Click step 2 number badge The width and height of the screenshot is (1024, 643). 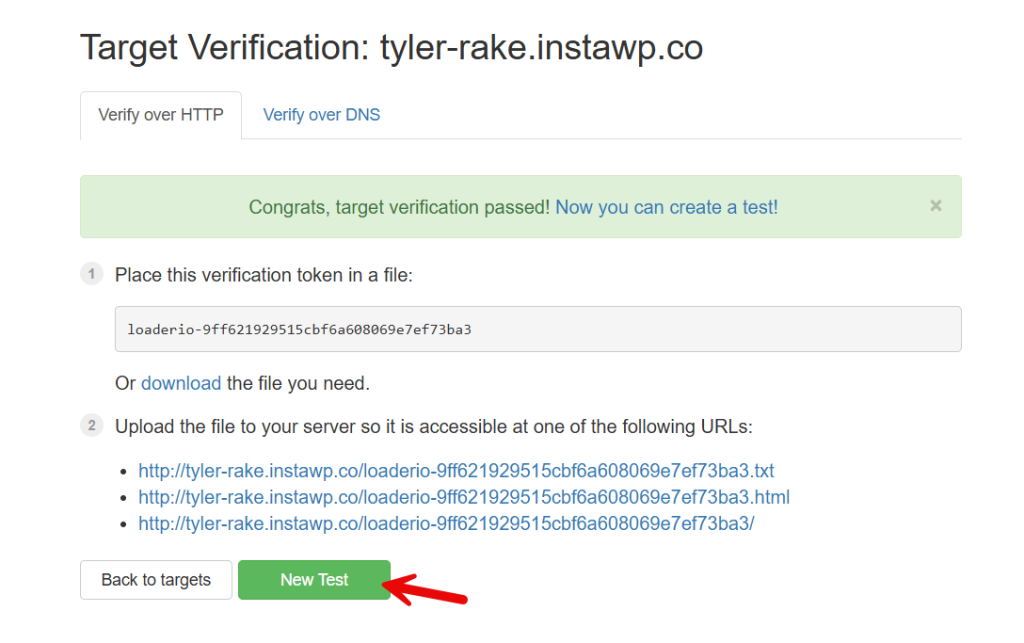pos(91,426)
